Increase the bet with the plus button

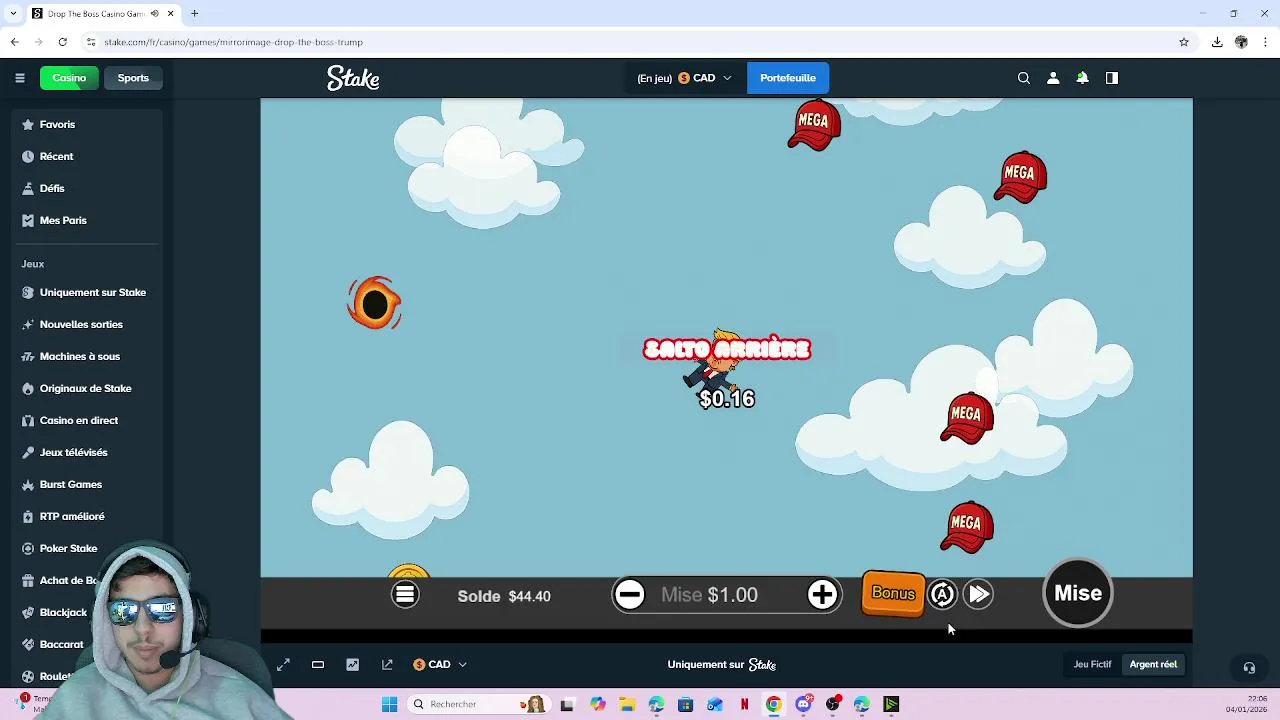tap(822, 595)
